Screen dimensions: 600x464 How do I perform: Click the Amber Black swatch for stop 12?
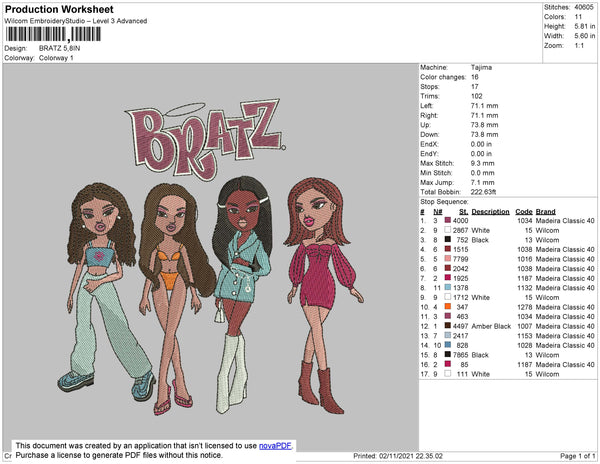tap(448, 325)
